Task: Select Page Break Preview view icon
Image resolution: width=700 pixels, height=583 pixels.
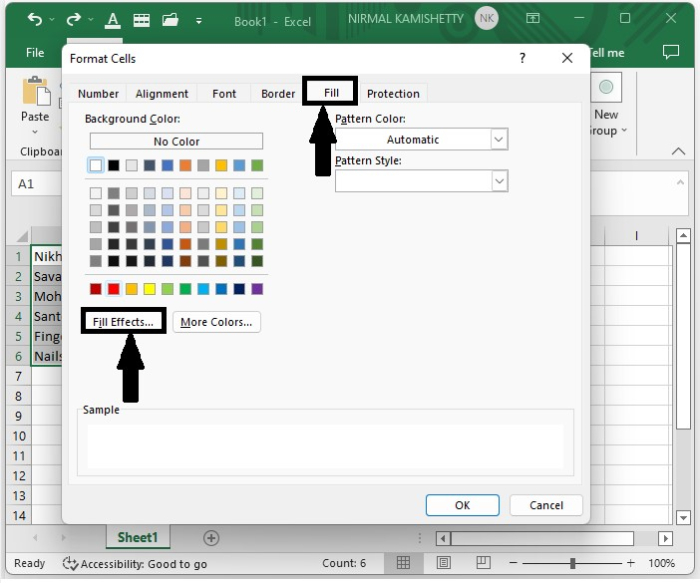Action: coord(485,563)
